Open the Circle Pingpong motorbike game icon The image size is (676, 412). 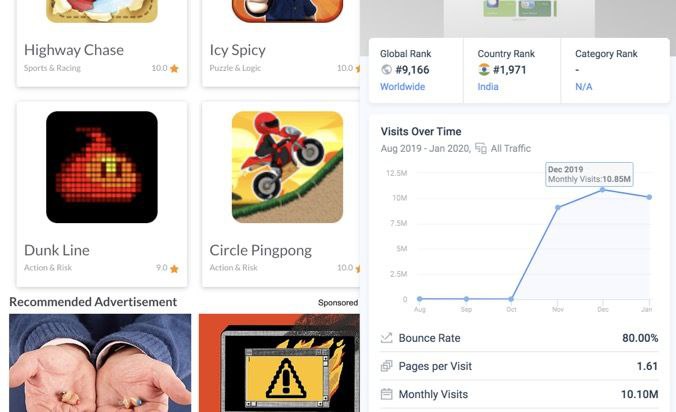tap(288, 167)
